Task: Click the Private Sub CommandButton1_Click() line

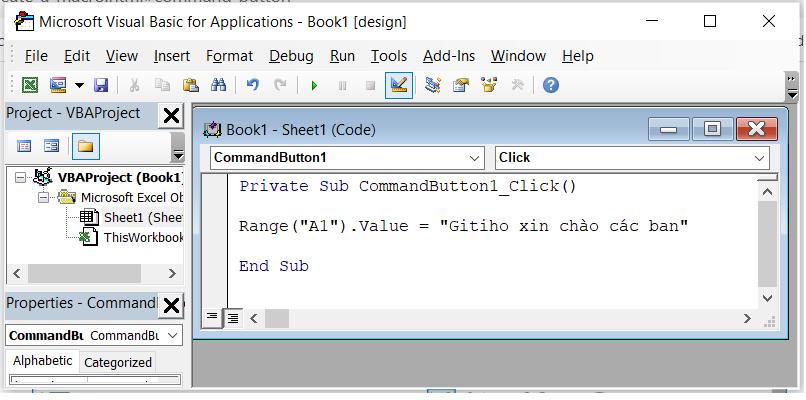Action: pyautogui.click(x=408, y=186)
